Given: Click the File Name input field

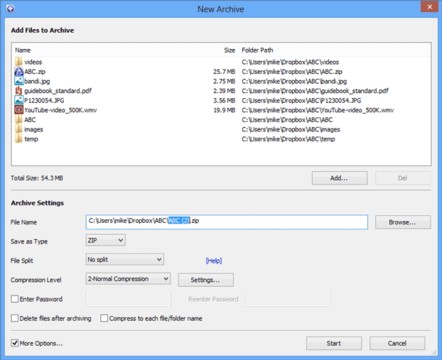Looking at the screenshot, I should coord(227,222).
